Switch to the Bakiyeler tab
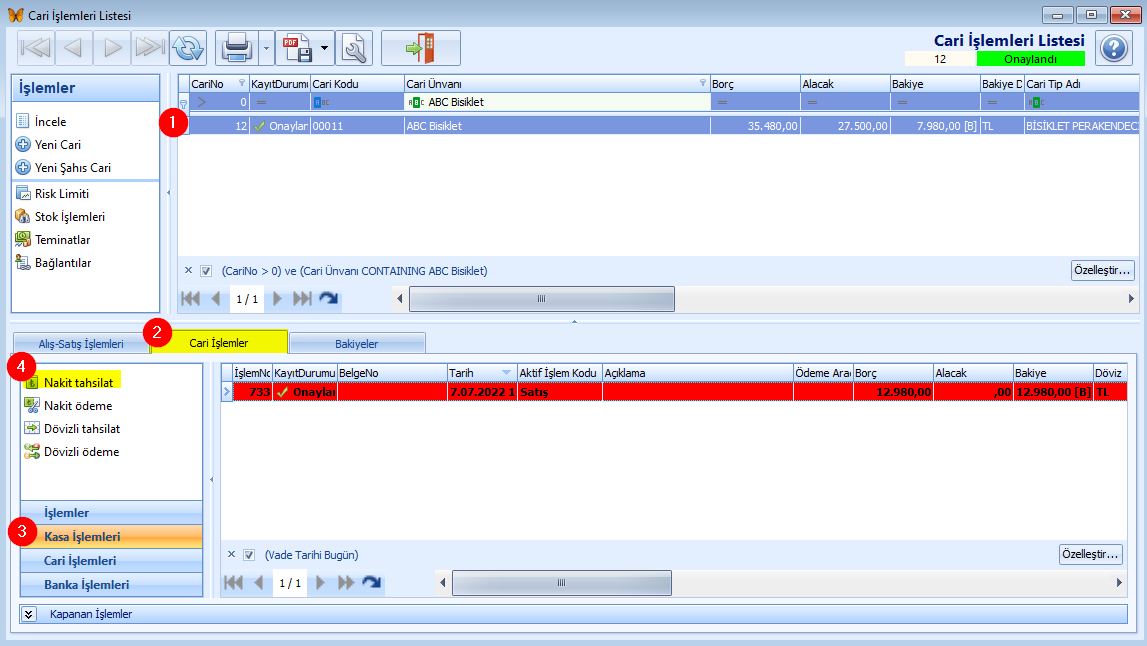 click(x=357, y=344)
